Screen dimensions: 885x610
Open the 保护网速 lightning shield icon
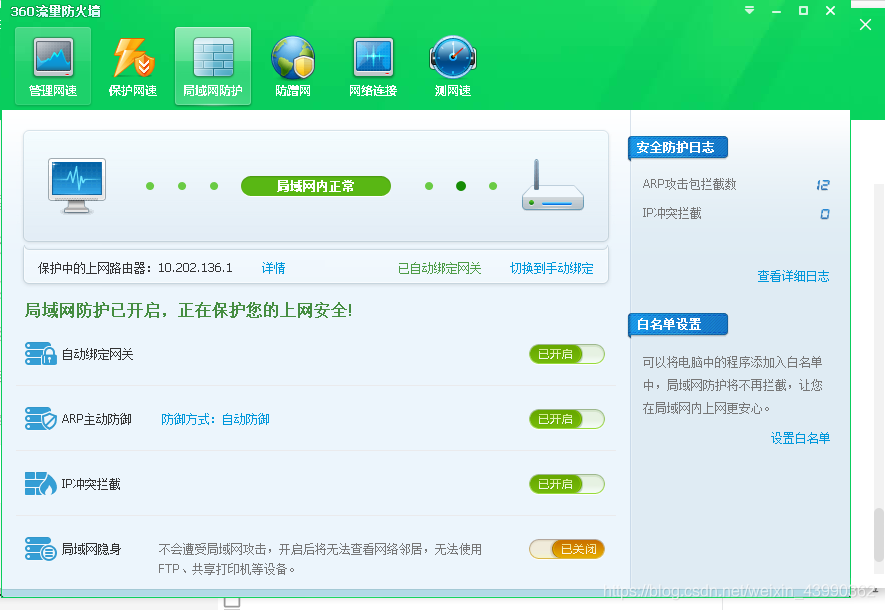click(x=133, y=58)
